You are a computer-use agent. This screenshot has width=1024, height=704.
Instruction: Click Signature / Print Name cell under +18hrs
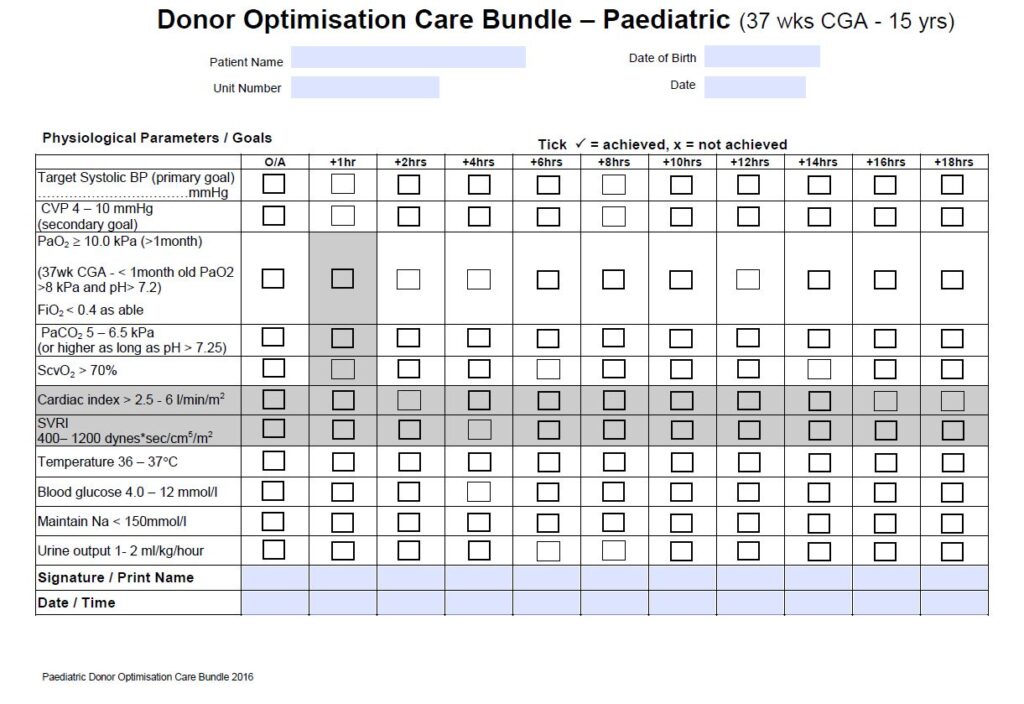pyautogui.click(x=954, y=577)
